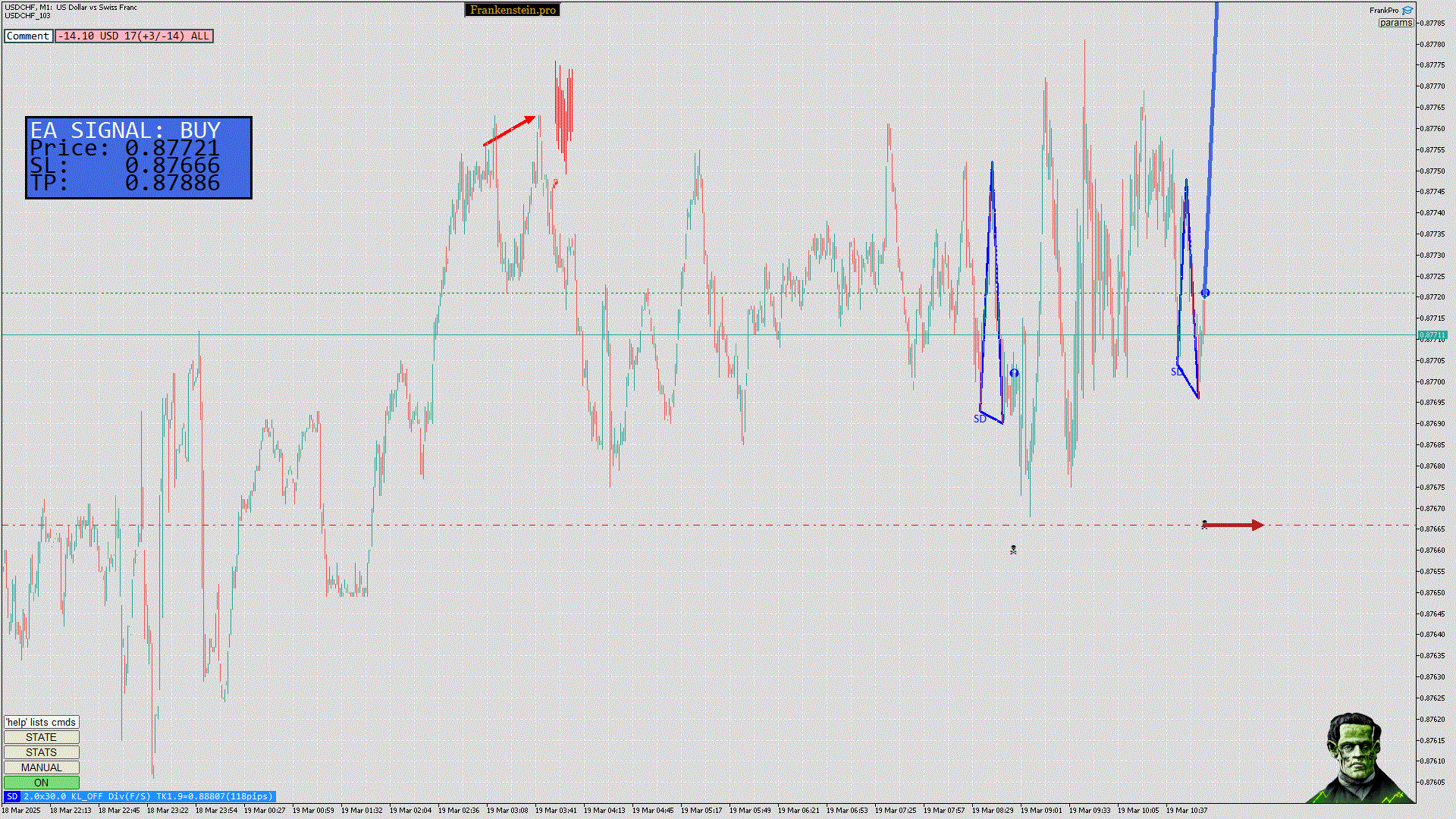Click the left blue SD pattern label
The height and width of the screenshot is (819, 1456).
980,419
